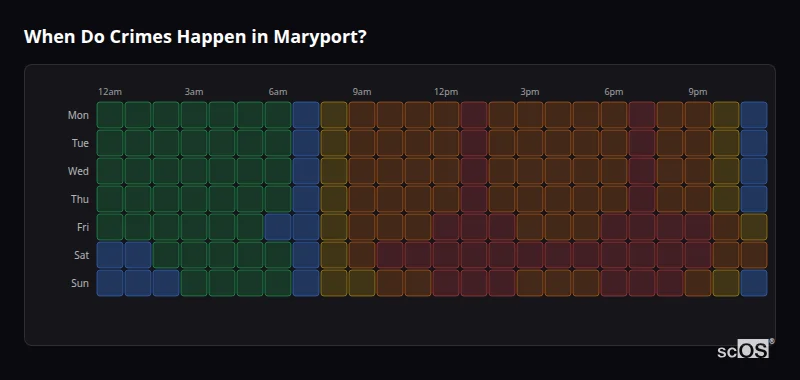Viewport: 800px width, 380px height.
Task: Select the red Friday 12pm cell
Action: (445, 227)
